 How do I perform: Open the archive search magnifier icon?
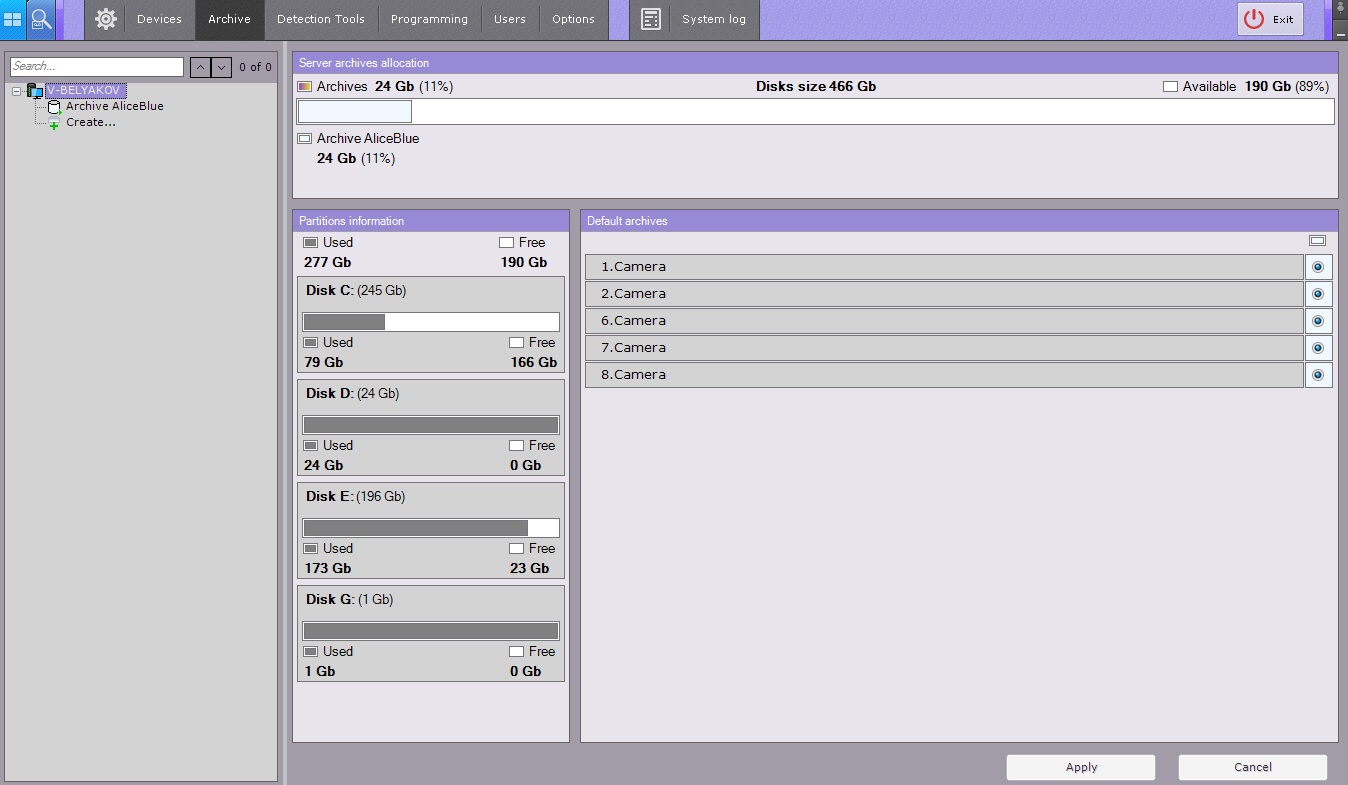tap(41, 19)
